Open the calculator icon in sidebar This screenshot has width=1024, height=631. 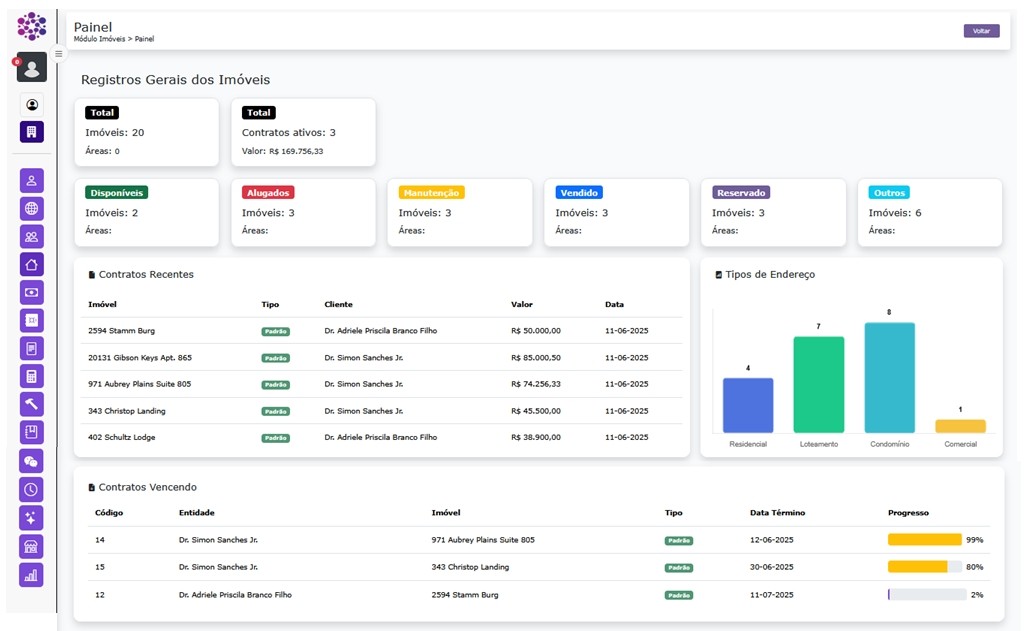coord(32,377)
